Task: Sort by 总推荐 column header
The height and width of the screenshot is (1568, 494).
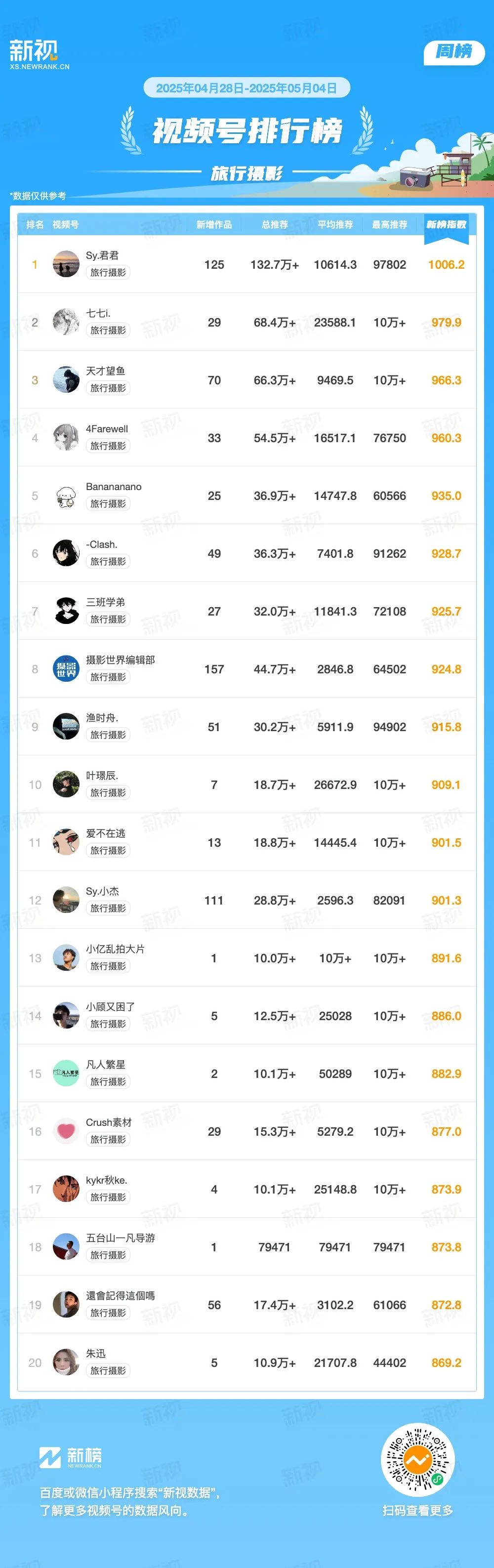Action: coord(274,225)
